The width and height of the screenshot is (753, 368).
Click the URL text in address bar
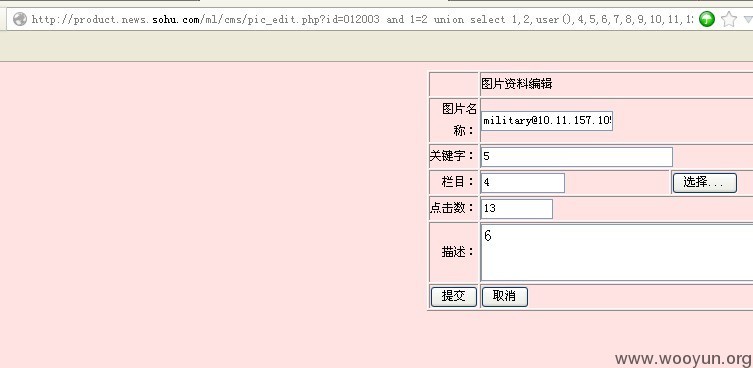click(x=363, y=20)
